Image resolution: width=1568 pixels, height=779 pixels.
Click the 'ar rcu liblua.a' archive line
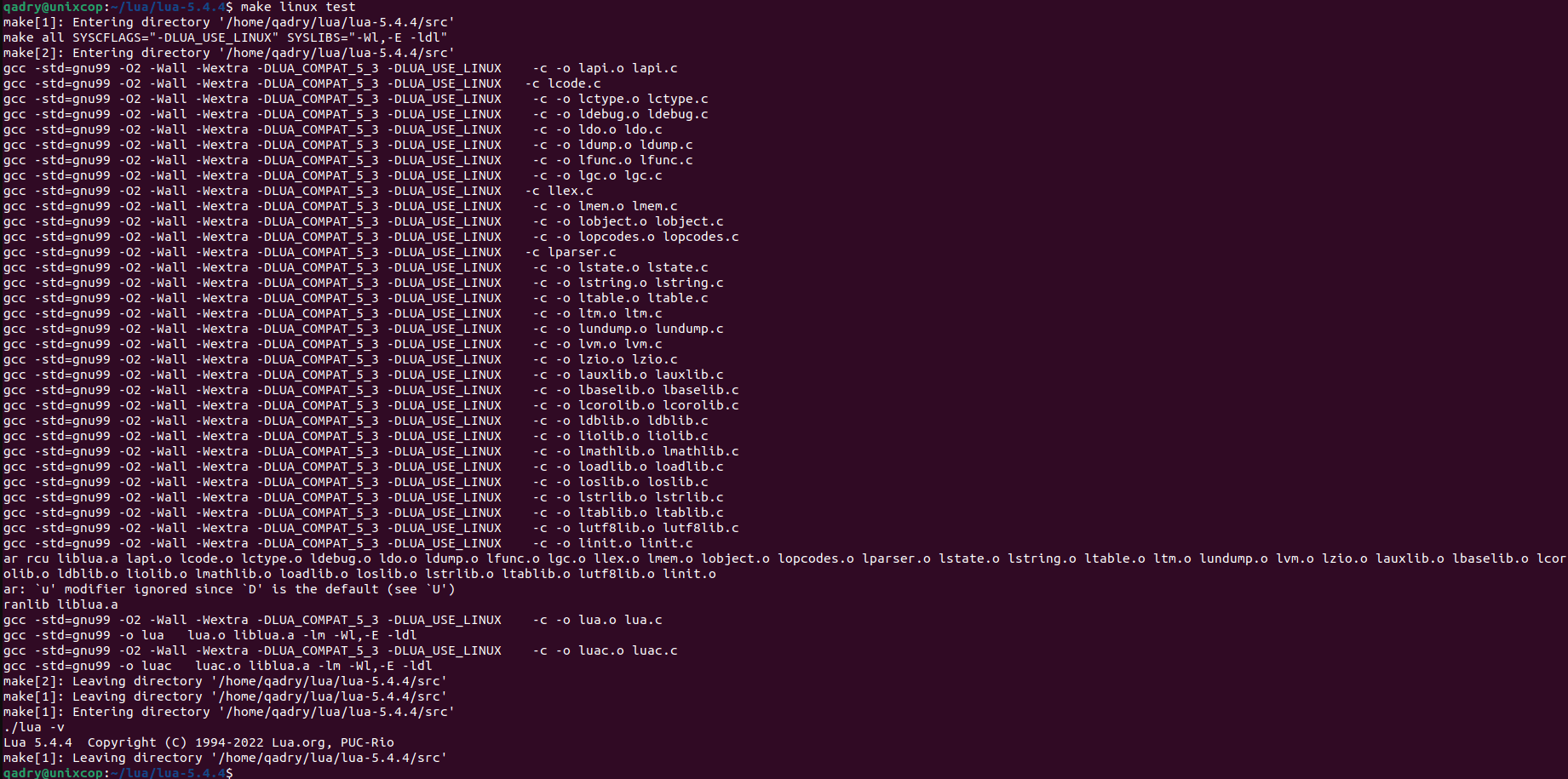(x=784, y=566)
